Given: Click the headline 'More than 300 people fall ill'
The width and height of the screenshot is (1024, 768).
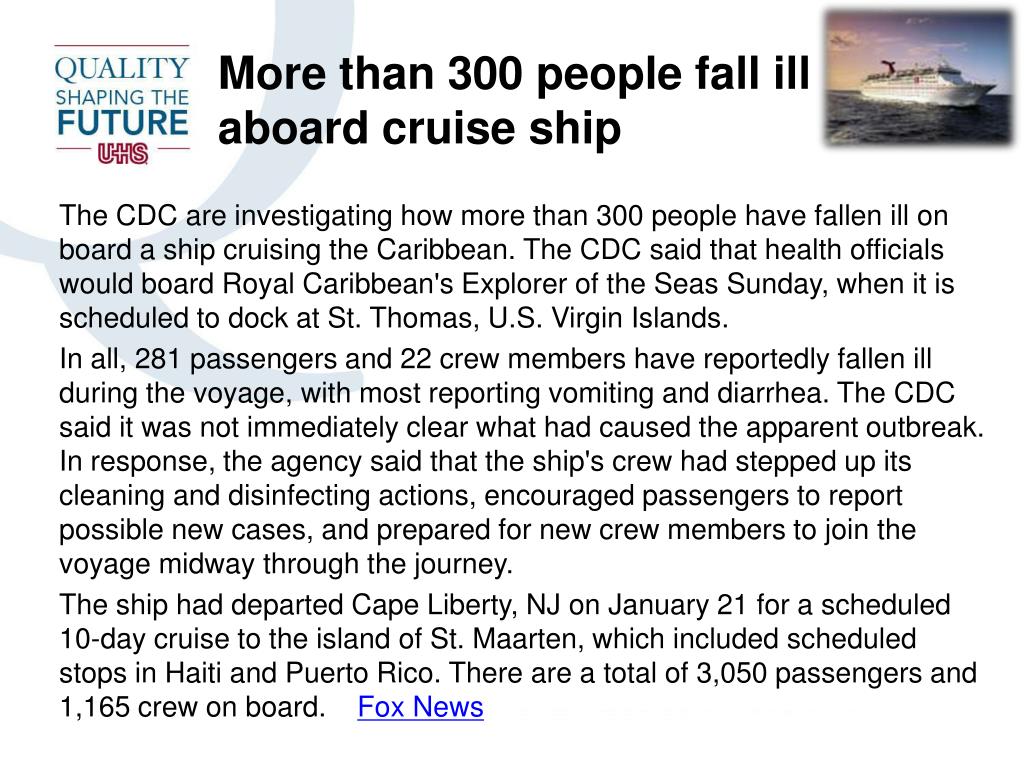Looking at the screenshot, I should pyautogui.click(x=514, y=72).
